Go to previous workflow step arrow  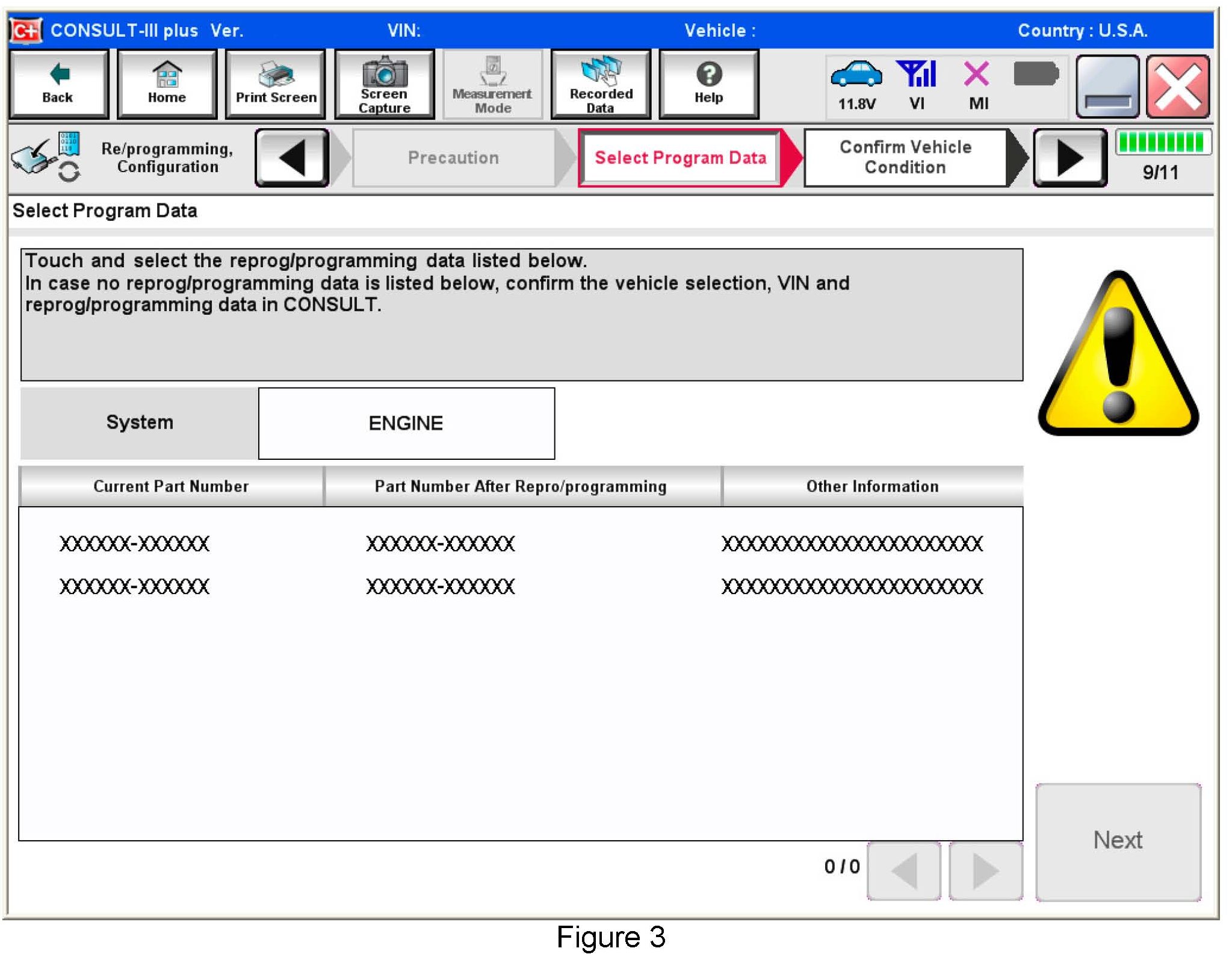pyautogui.click(x=292, y=158)
